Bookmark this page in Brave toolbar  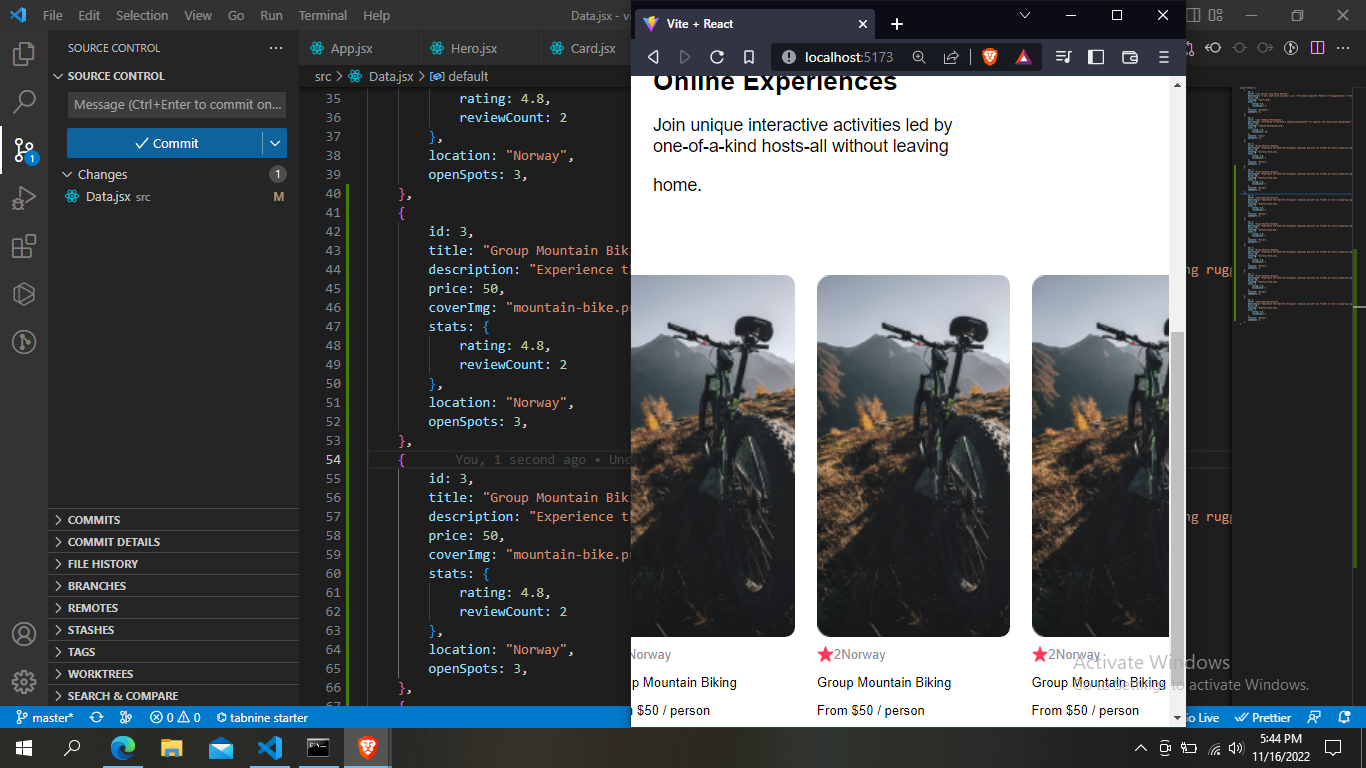(x=748, y=57)
